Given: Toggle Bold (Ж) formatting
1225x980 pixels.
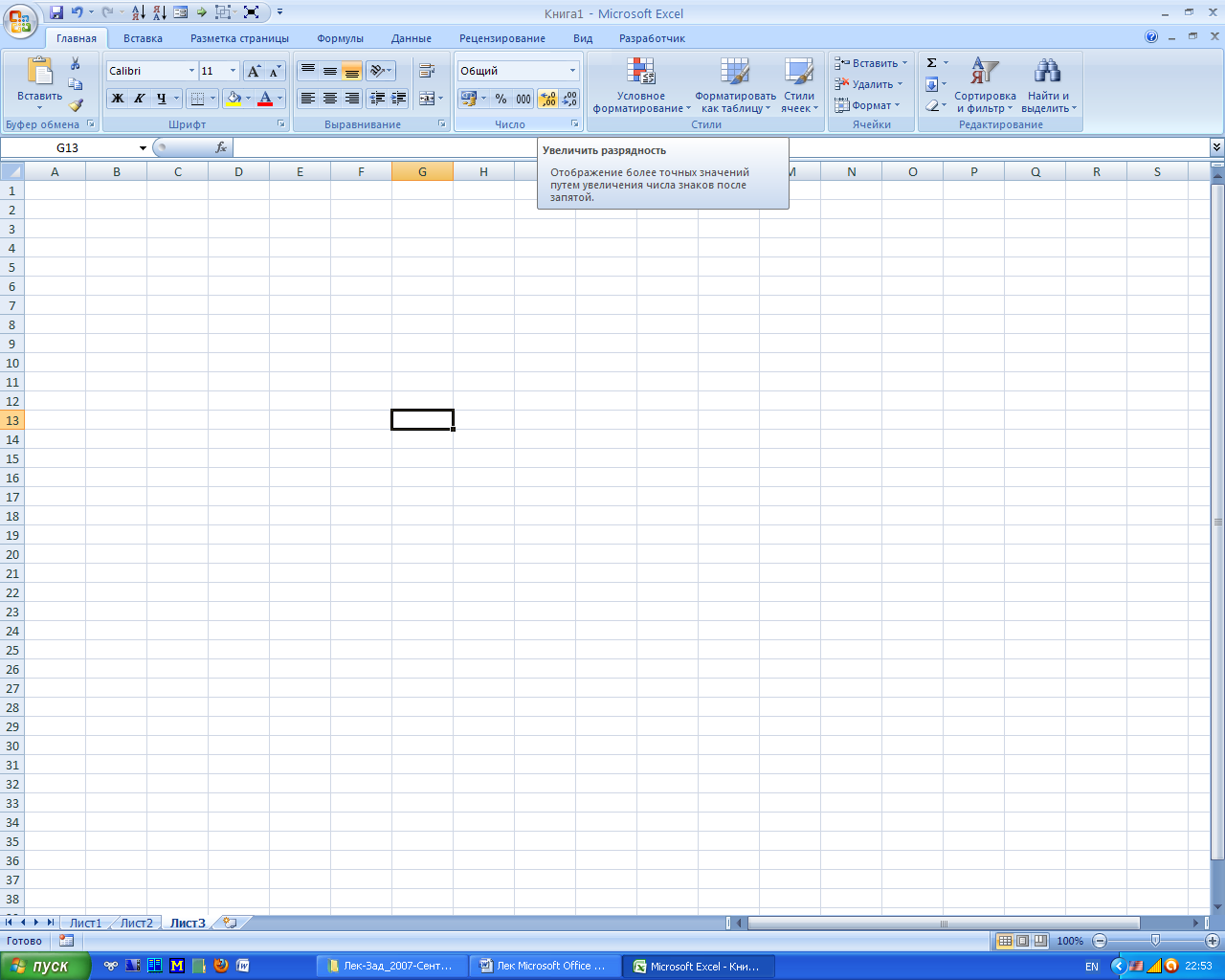Looking at the screenshot, I should 118,99.
